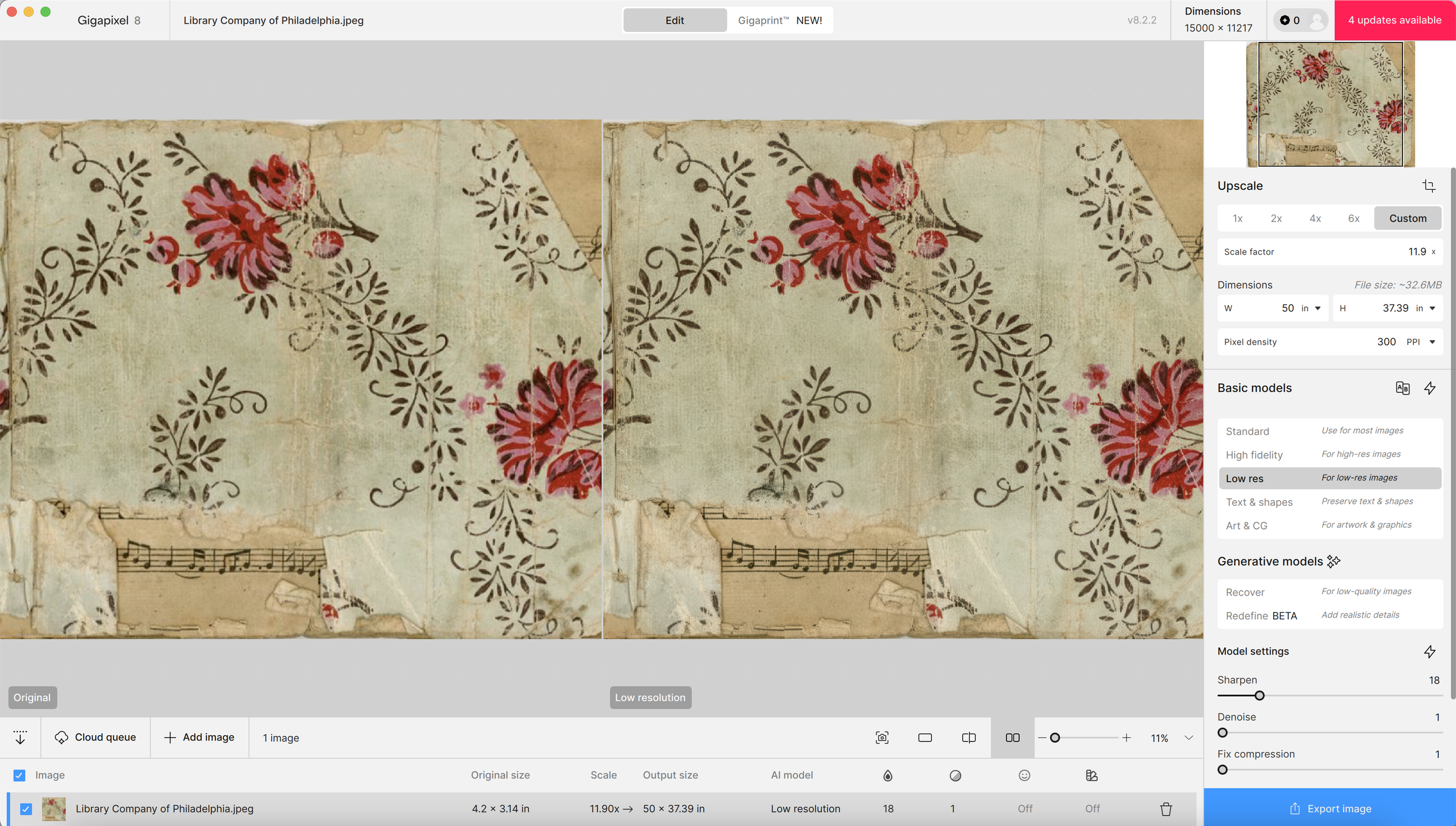Choose the Art & CG model
Screen dimensions: 1456x826
[1330, 526]
